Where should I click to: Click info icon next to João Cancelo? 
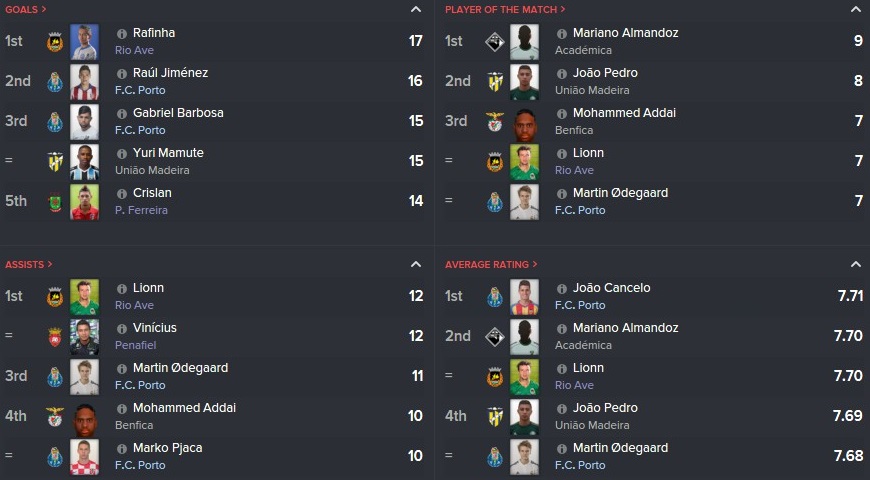[x=562, y=289]
